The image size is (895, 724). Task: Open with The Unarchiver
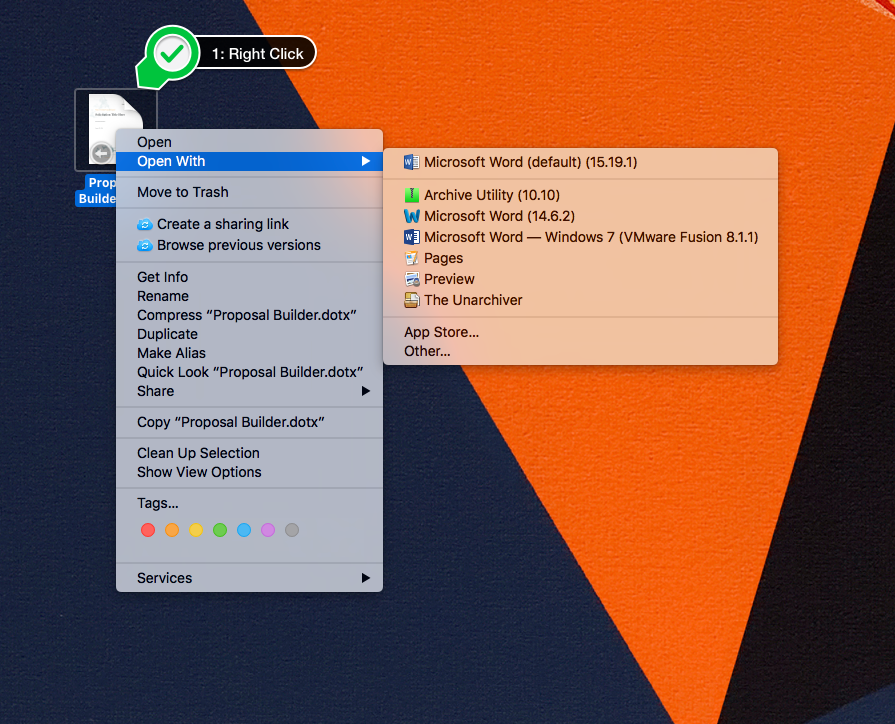coord(580,300)
